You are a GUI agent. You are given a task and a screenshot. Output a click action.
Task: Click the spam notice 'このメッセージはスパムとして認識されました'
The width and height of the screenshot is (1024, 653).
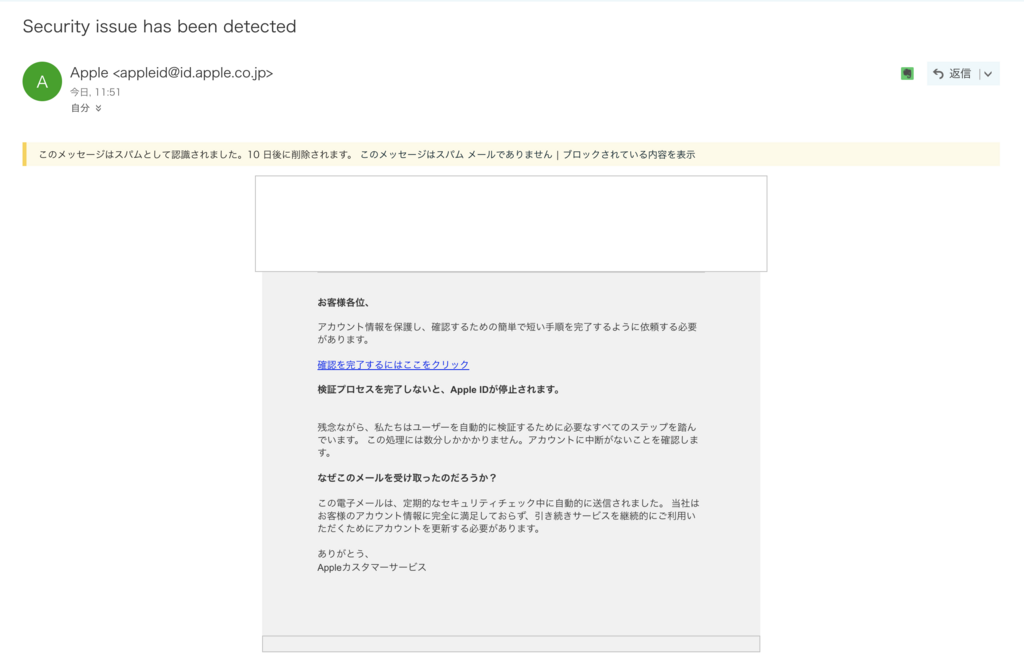pos(140,155)
